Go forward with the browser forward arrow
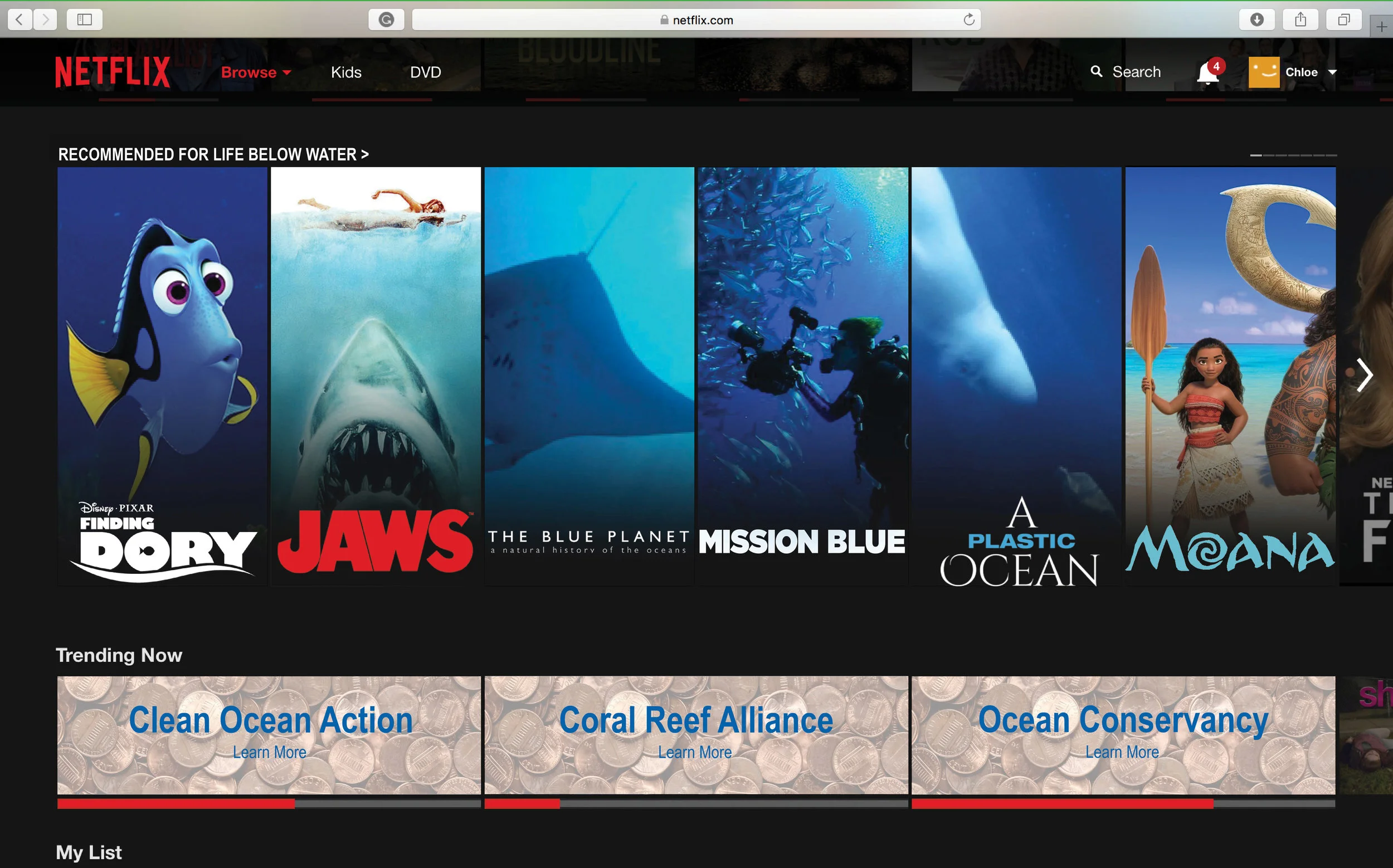 (x=45, y=20)
